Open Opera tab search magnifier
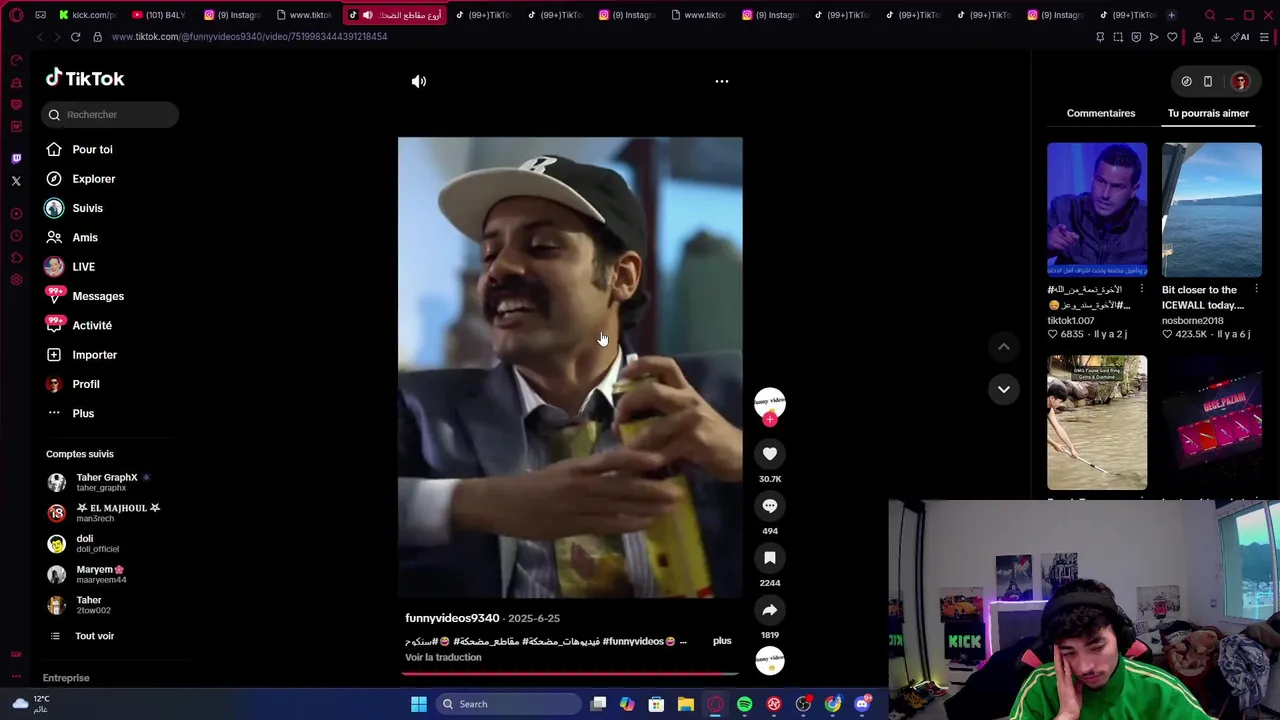1280x720 pixels. 1210,15
